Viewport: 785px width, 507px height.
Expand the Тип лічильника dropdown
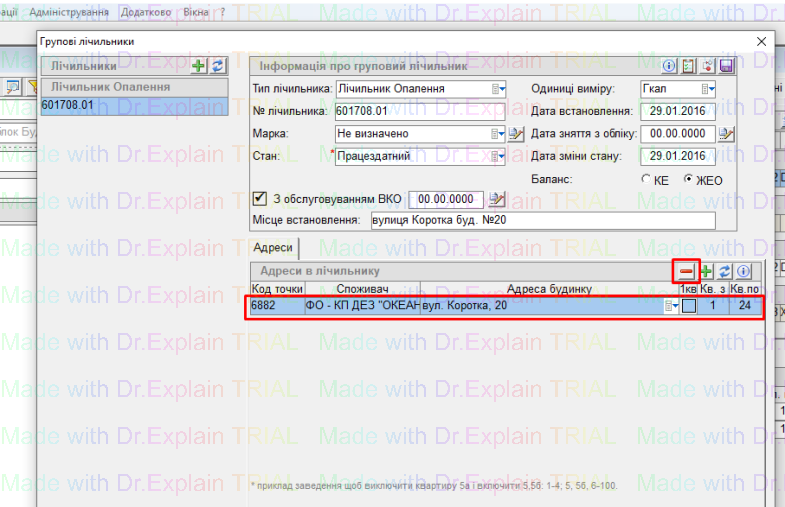499,89
